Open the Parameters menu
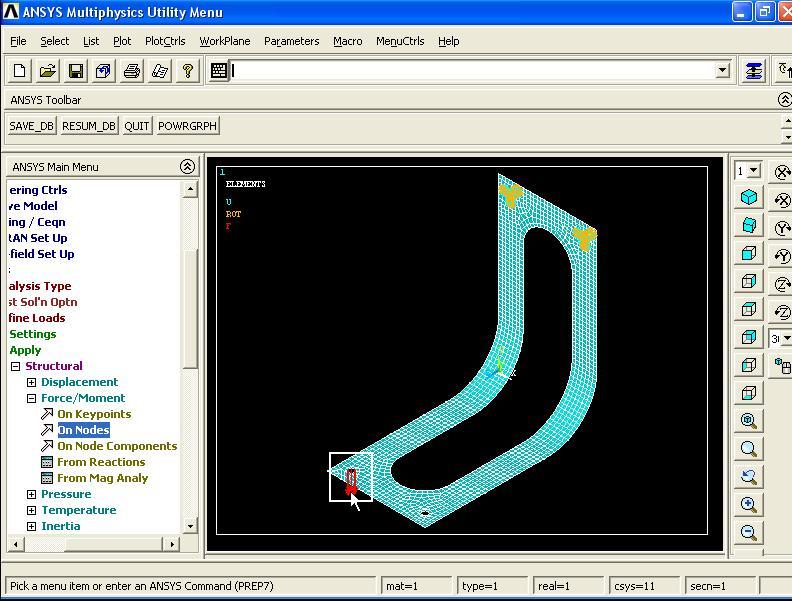 pos(291,41)
